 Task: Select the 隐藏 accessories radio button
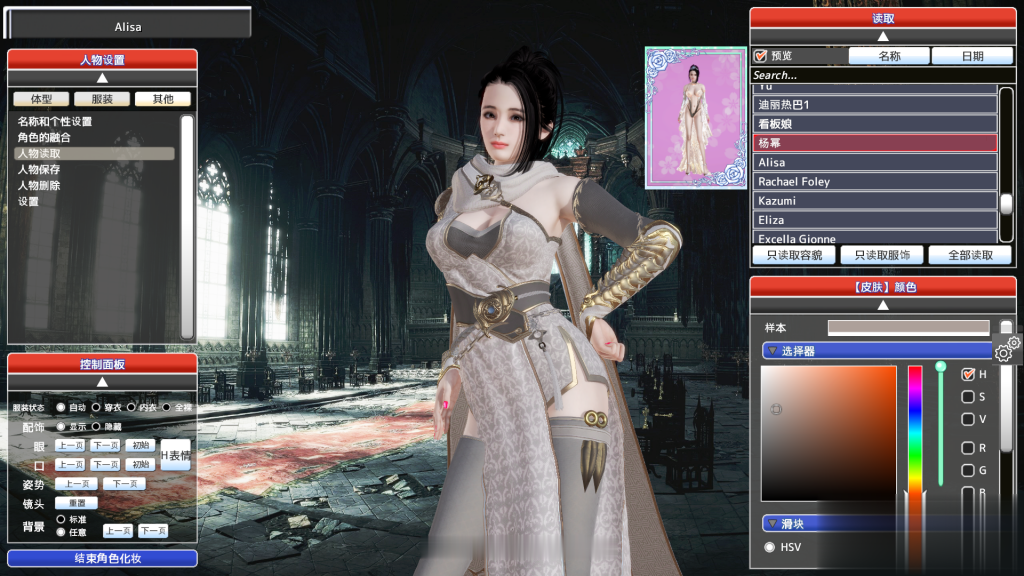(x=97, y=427)
